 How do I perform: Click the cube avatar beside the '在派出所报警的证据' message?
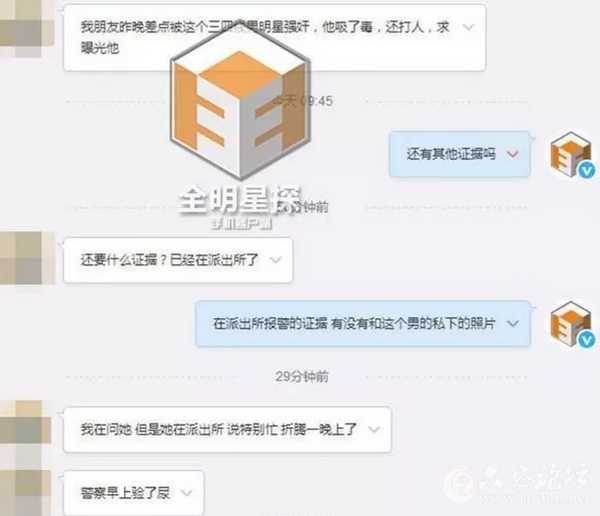(x=571, y=324)
